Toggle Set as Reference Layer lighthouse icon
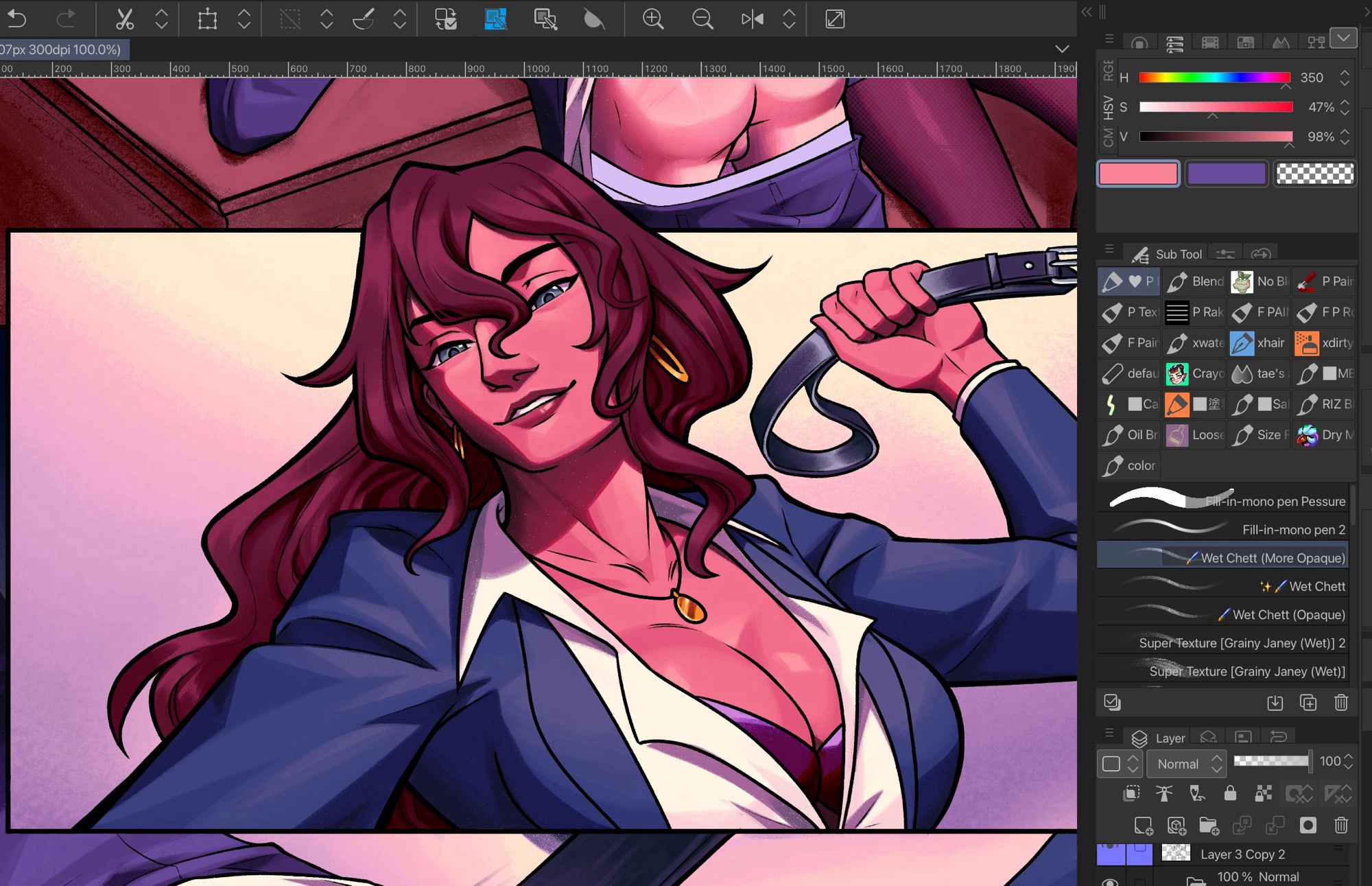 click(1164, 794)
